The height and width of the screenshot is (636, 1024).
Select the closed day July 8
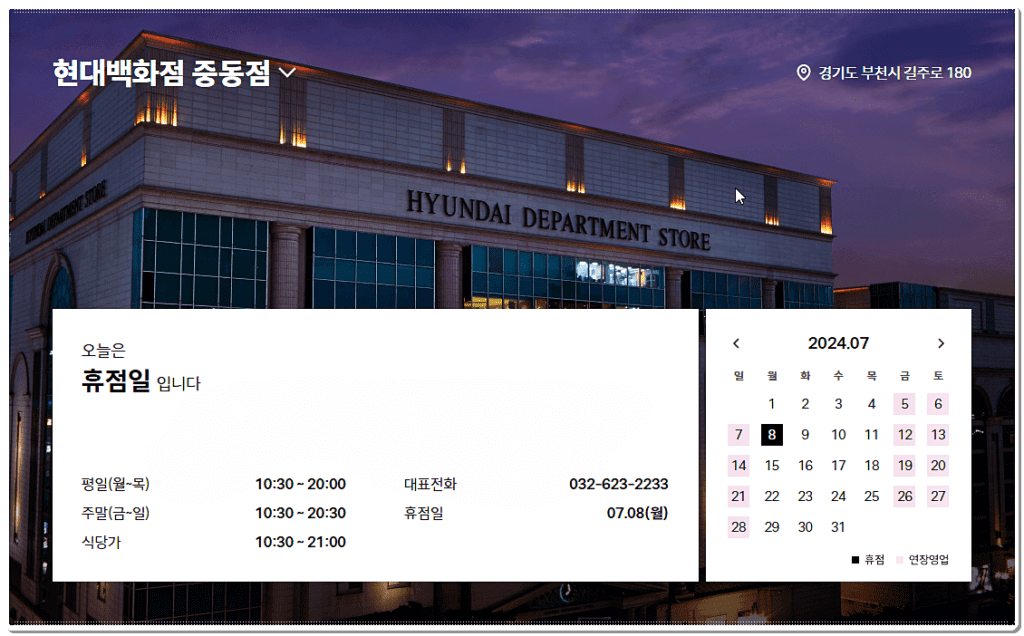click(x=772, y=435)
